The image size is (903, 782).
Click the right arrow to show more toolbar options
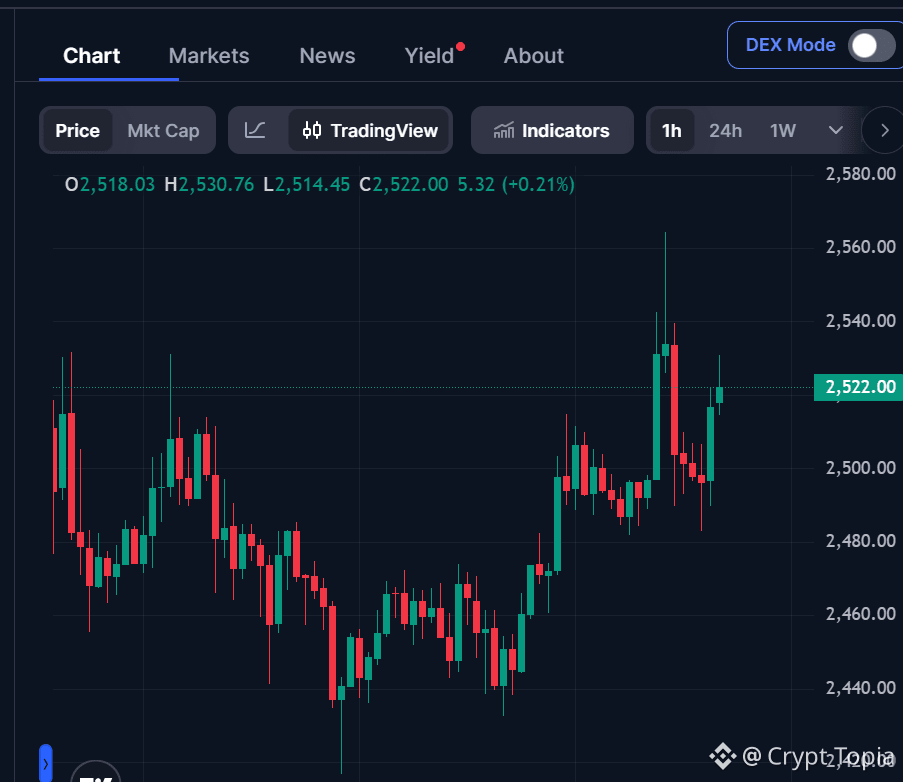click(885, 130)
